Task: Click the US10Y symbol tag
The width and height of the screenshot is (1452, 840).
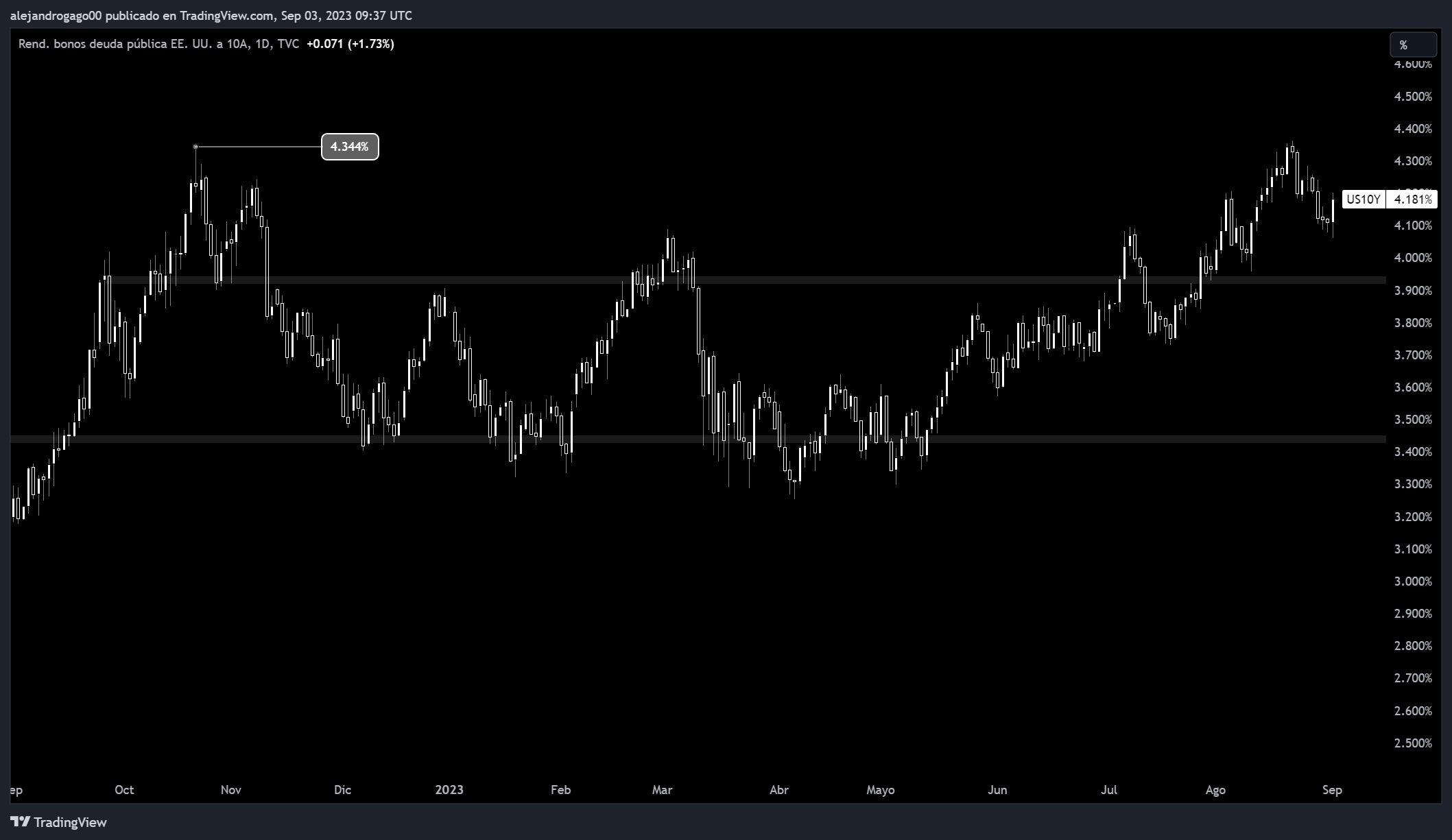Action: 1363,200
